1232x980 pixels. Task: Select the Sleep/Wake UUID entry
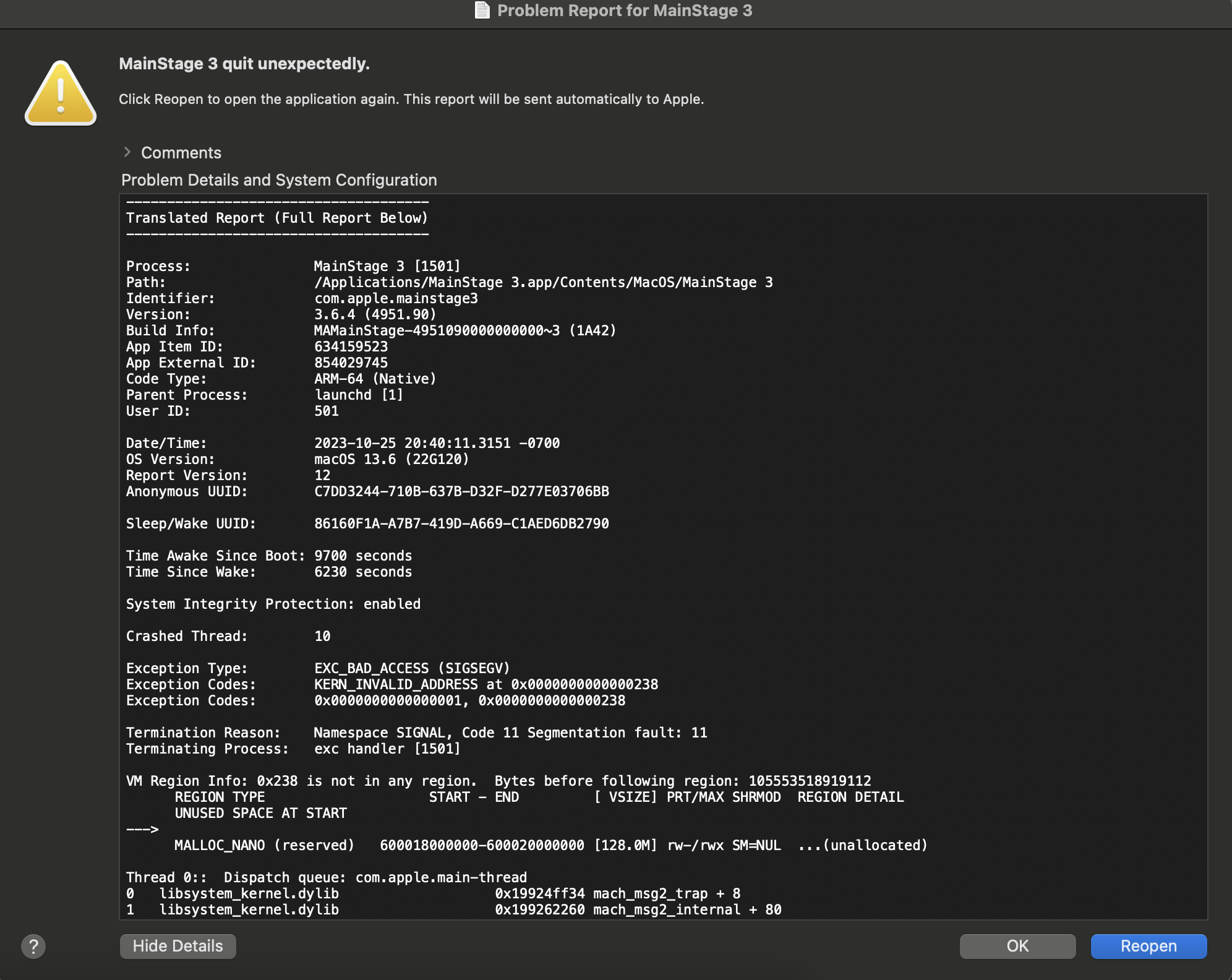367,523
